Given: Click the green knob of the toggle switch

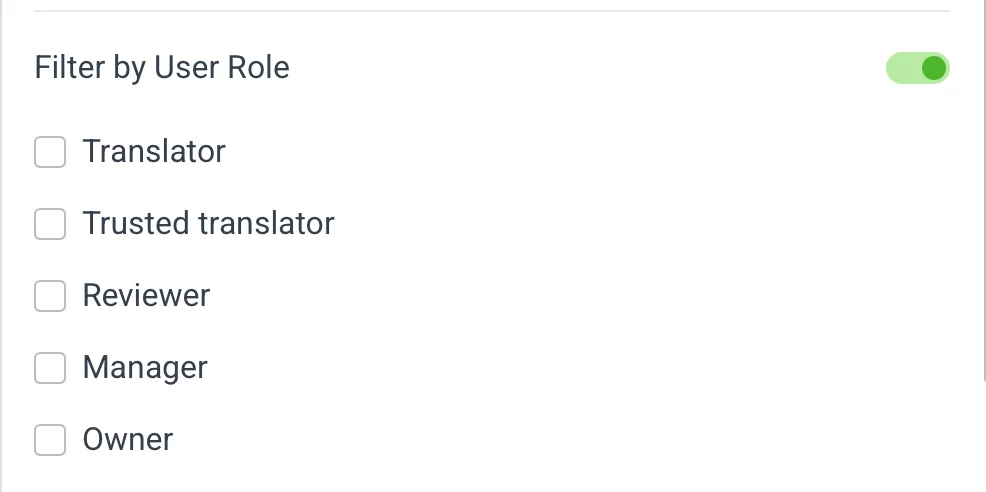Looking at the screenshot, I should click(x=934, y=68).
